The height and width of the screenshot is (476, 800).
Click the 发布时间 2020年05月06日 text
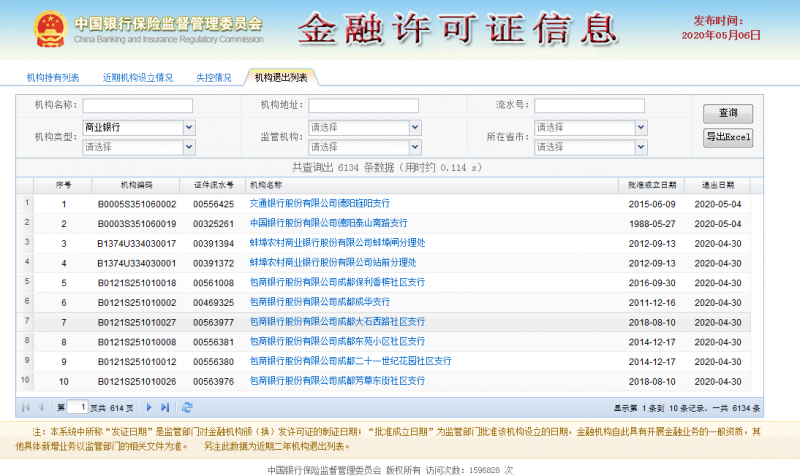(x=720, y=28)
